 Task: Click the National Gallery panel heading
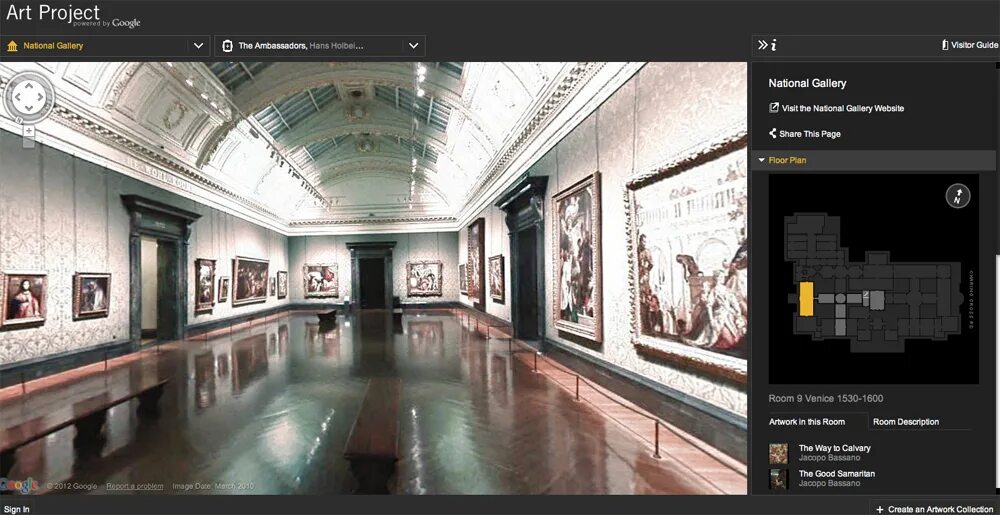click(x=807, y=83)
